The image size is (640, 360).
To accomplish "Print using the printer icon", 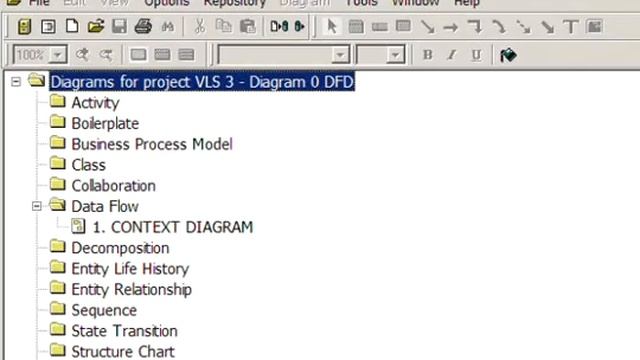I will [143, 27].
